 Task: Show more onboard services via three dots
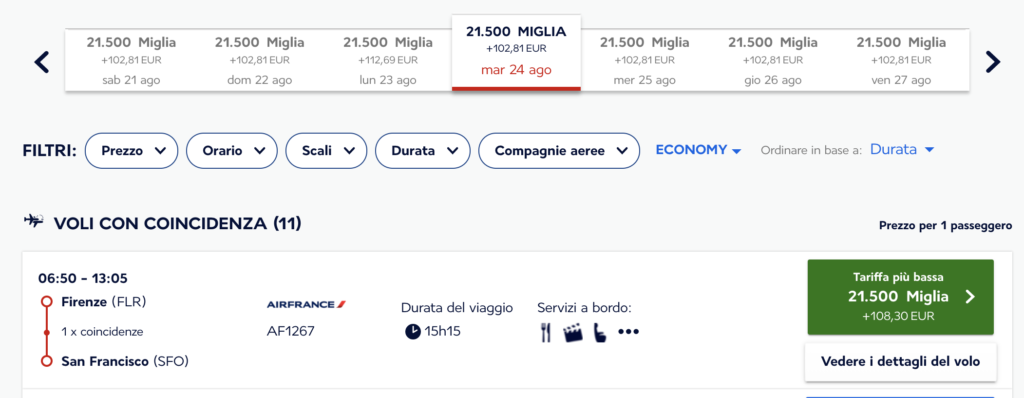(x=628, y=332)
